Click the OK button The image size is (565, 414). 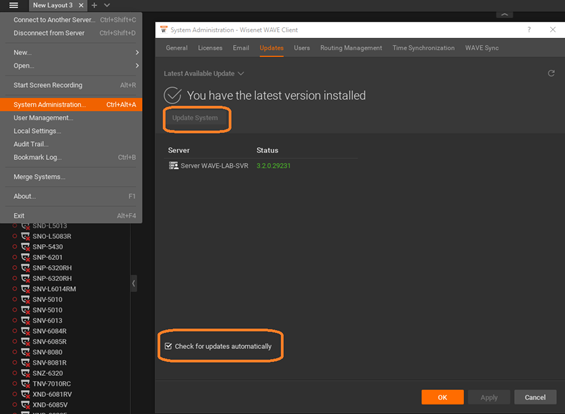(442, 397)
